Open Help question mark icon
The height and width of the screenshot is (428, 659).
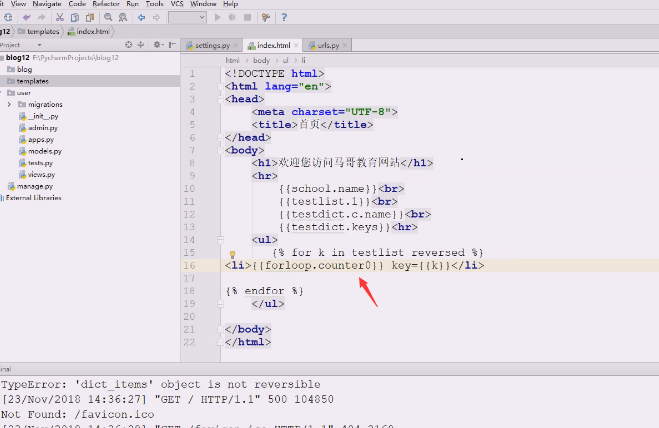284,17
